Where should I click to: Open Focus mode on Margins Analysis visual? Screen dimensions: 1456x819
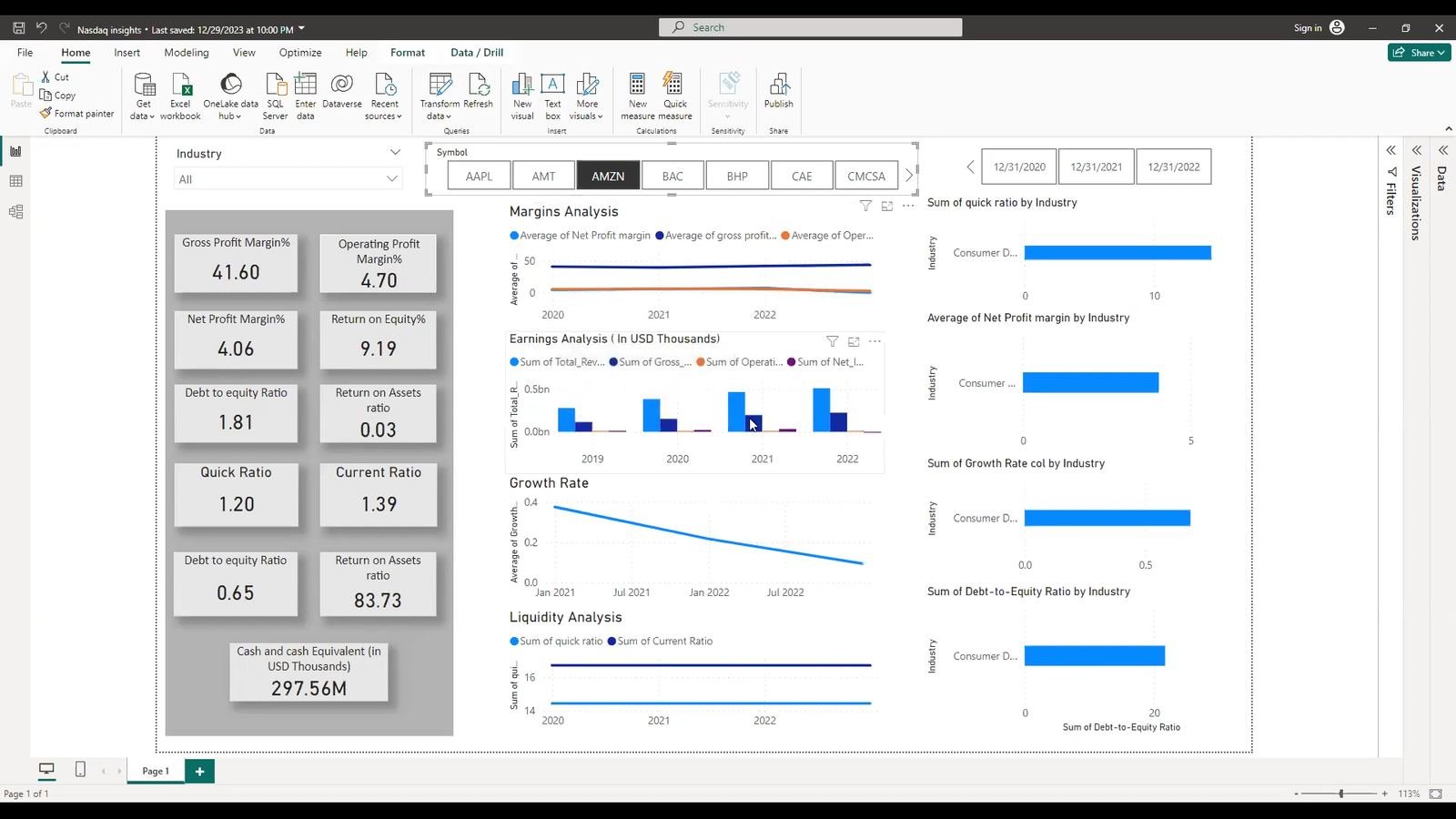click(x=887, y=206)
